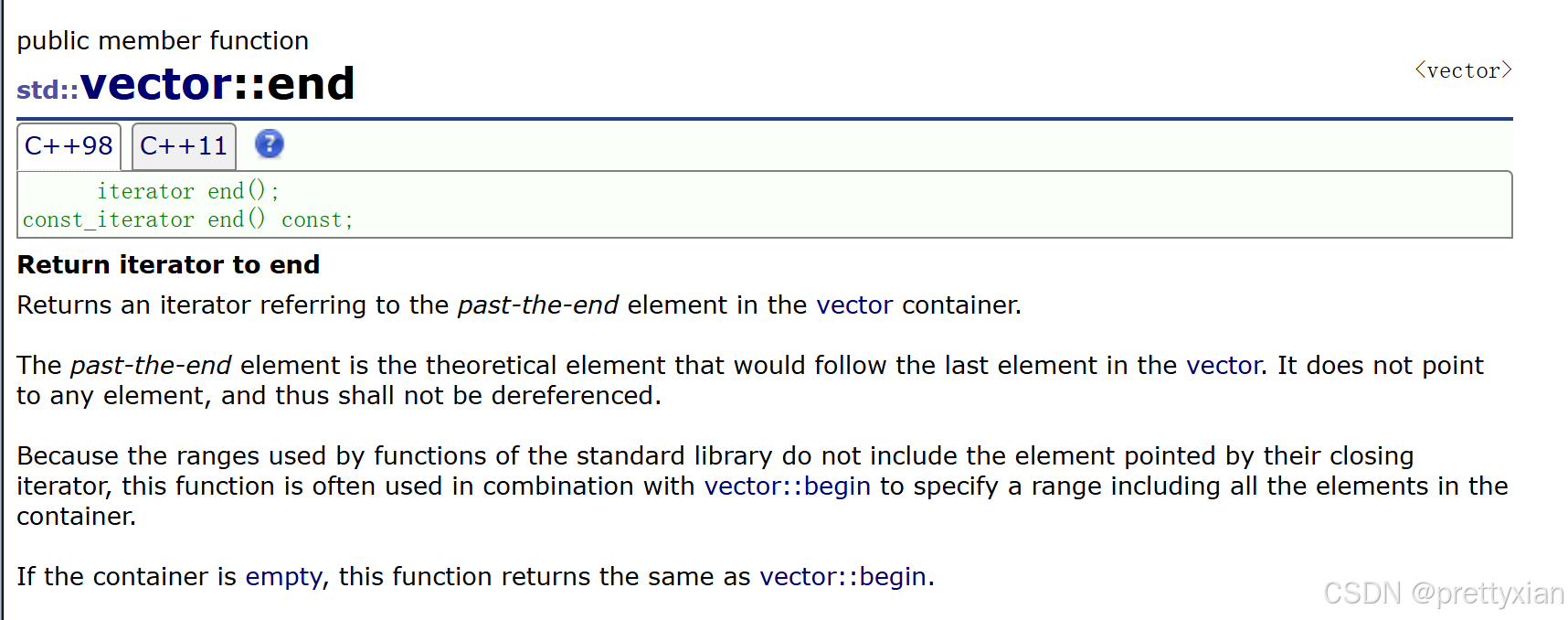Click the const_iterator end() const declaration
The height and width of the screenshot is (620, 1568).
(x=186, y=219)
